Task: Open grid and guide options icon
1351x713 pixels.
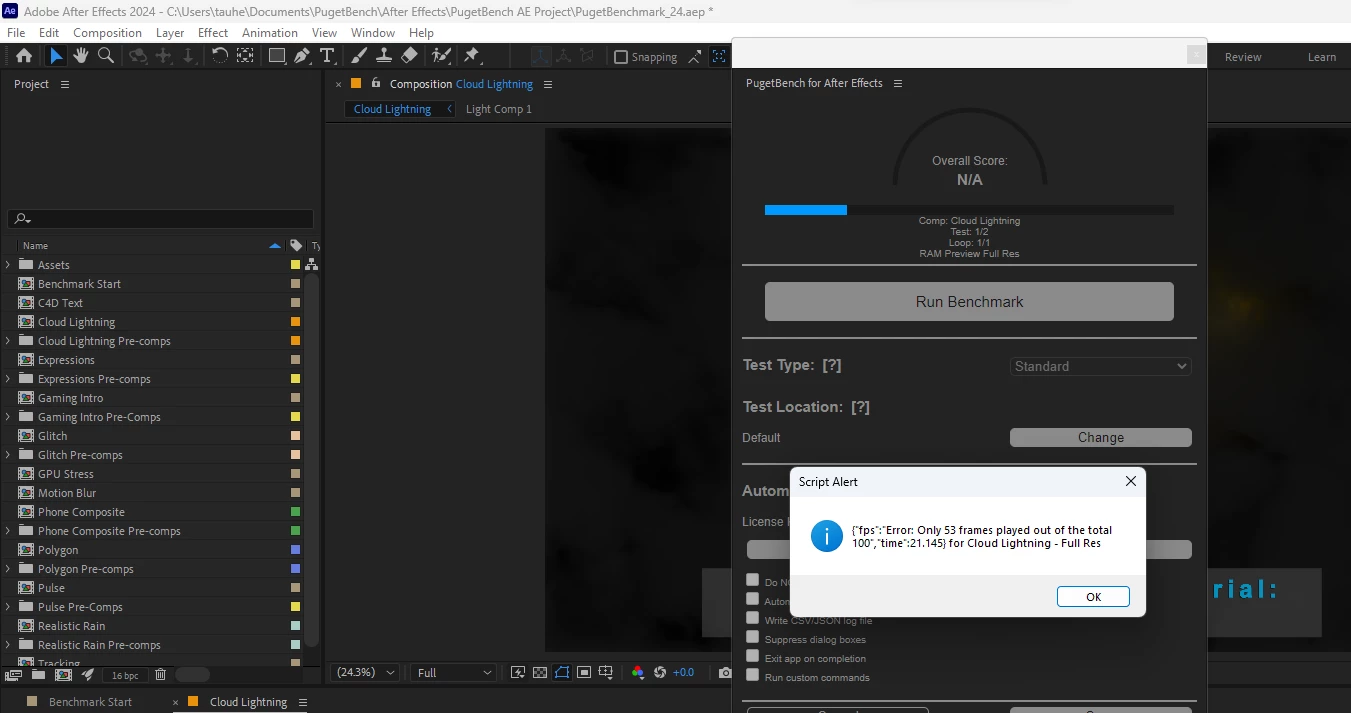Action: [x=606, y=673]
